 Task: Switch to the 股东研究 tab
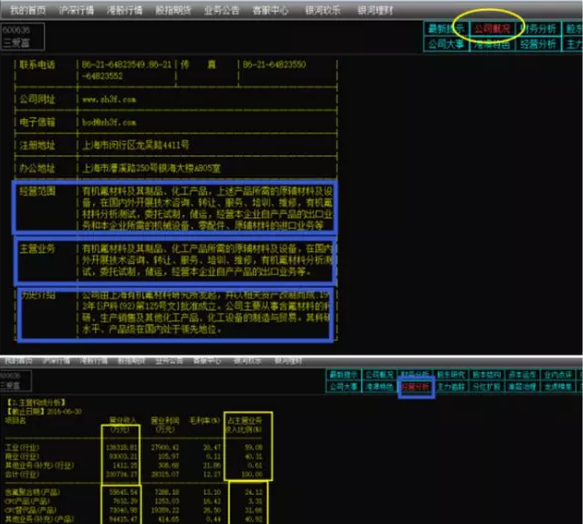pos(451,374)
